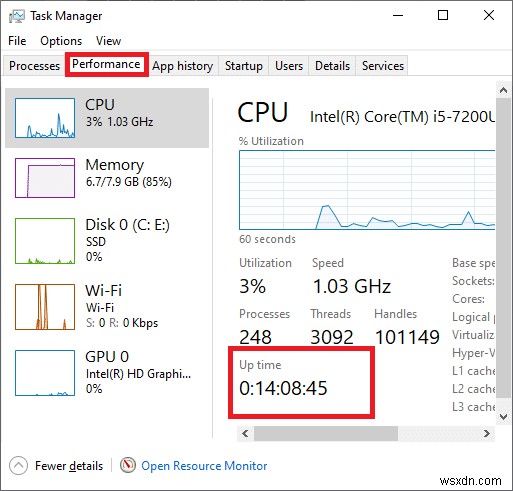513x491 pixels.
Task: Select the CPU mini graph thumbnail
Action: (x=45, y=118)
